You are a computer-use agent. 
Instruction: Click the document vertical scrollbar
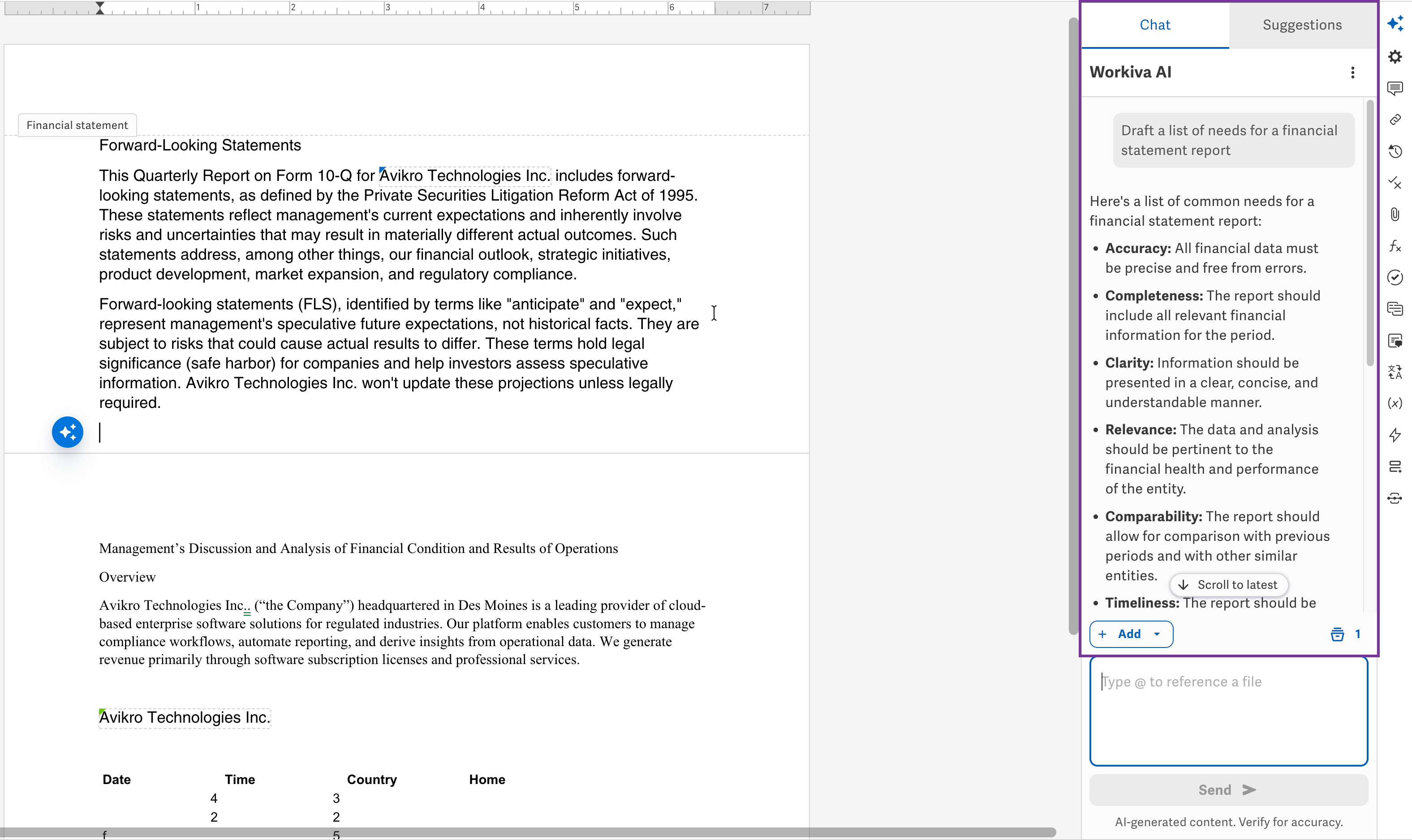click(x=1073, y=326)
